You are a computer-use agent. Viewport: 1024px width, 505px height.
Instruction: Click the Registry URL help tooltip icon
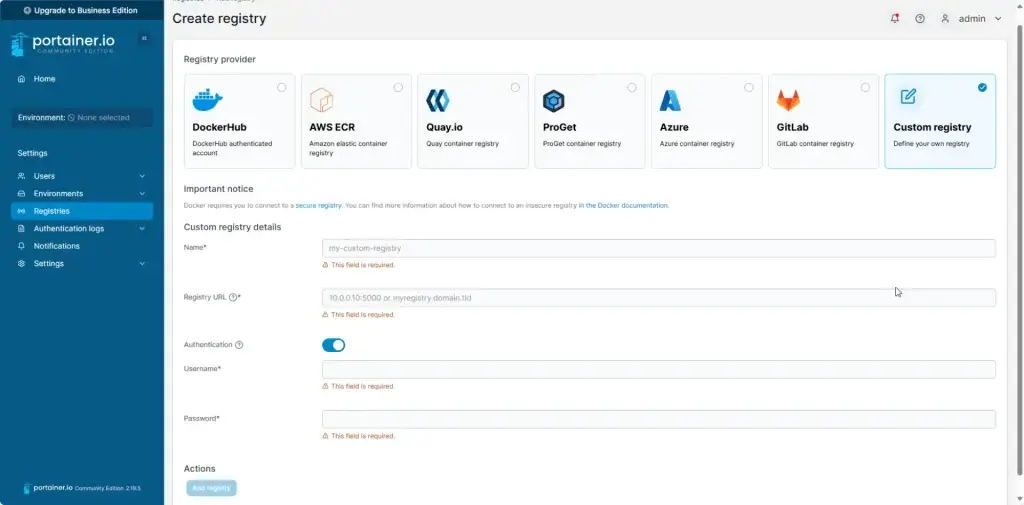click(x=233, y=297)
